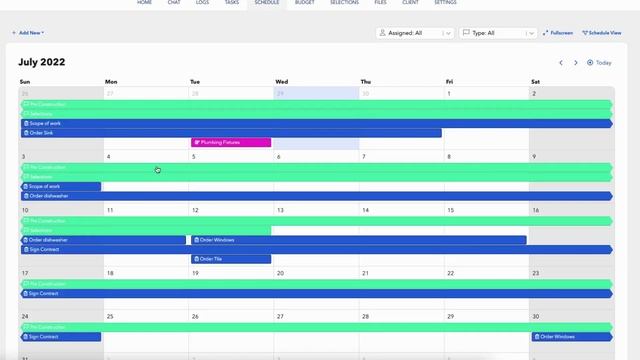
Task: Open the FILES tab
Action: (380, 2)
